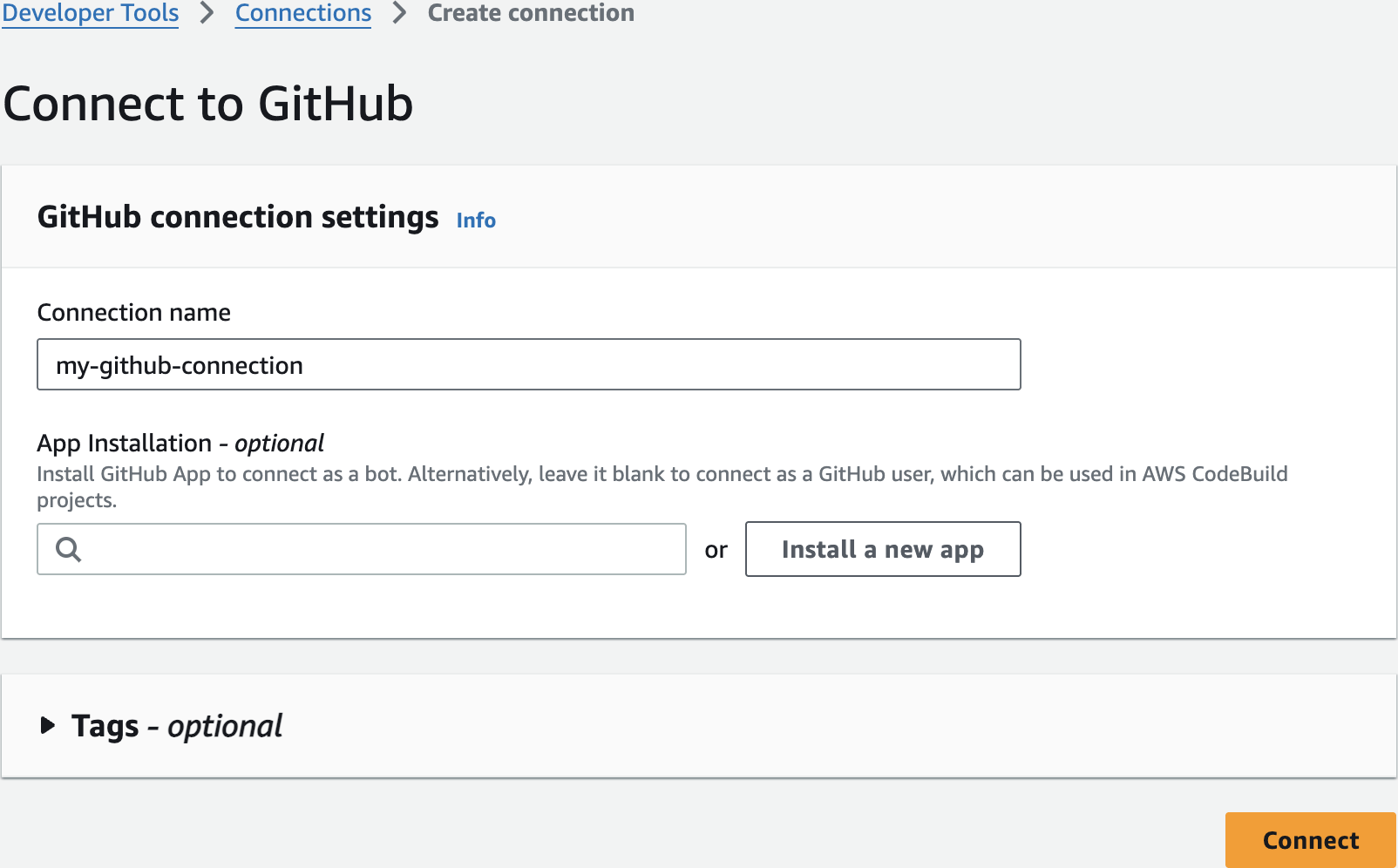Click the App Installation search field
Image resolution: width=1398 pixels, height=868 pixels.
click(362, 549)
